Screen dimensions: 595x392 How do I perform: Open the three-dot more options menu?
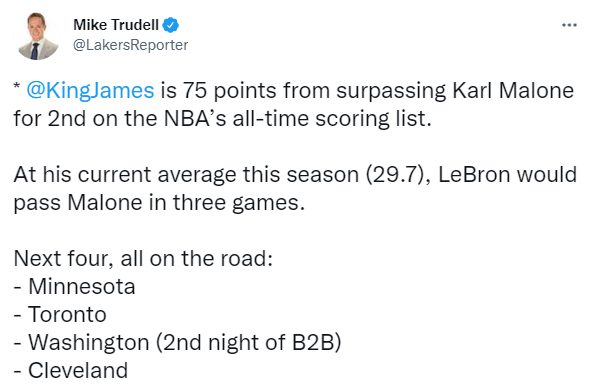[569, 25]
